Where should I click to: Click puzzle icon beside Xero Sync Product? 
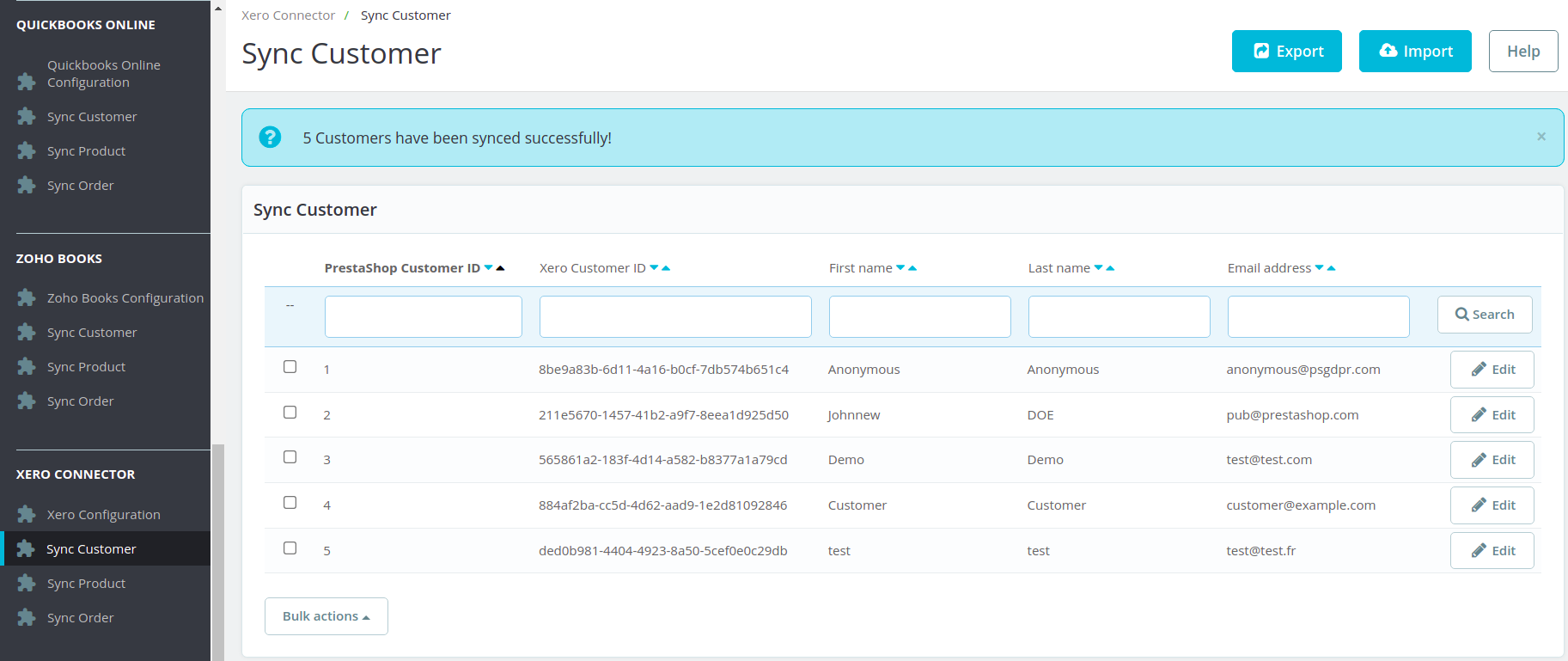click(x=27, y=583)
